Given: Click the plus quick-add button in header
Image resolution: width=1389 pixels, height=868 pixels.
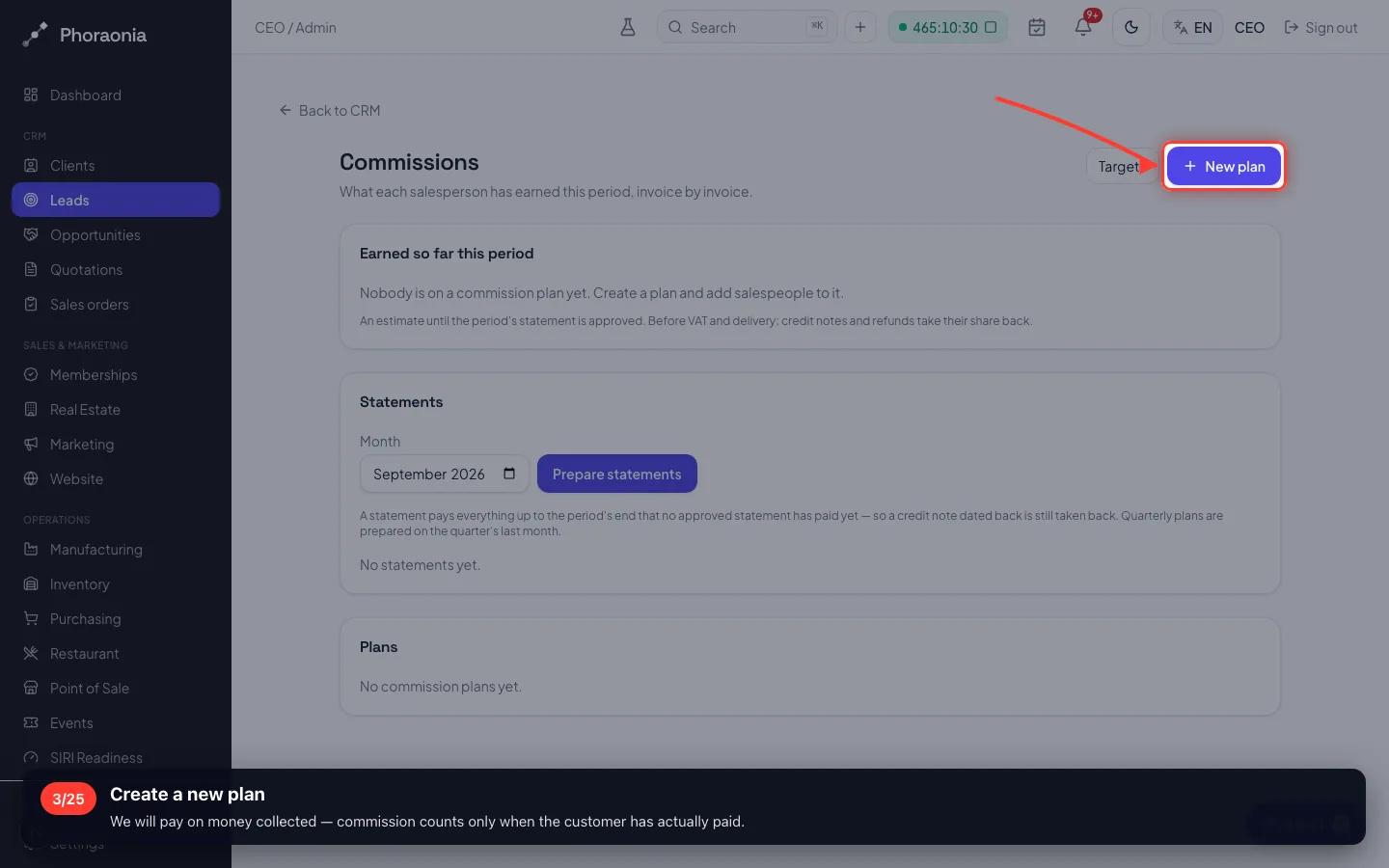Looking at the screenshot, I should pyautogui.click(x=860, y=27).
